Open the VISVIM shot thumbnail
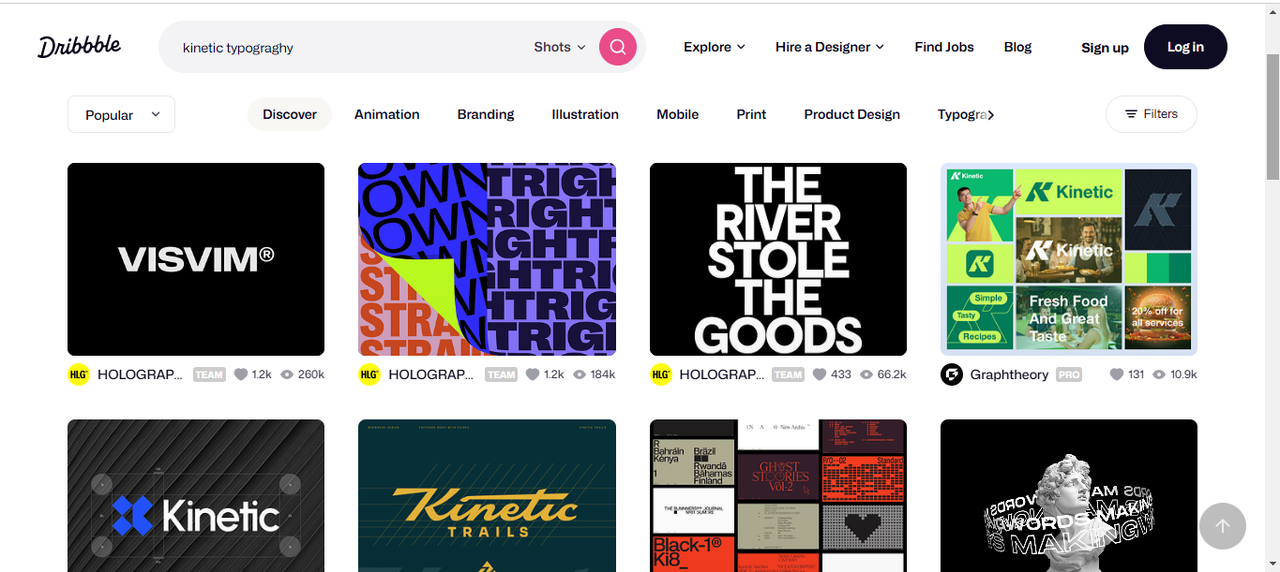 coord(196,259)
